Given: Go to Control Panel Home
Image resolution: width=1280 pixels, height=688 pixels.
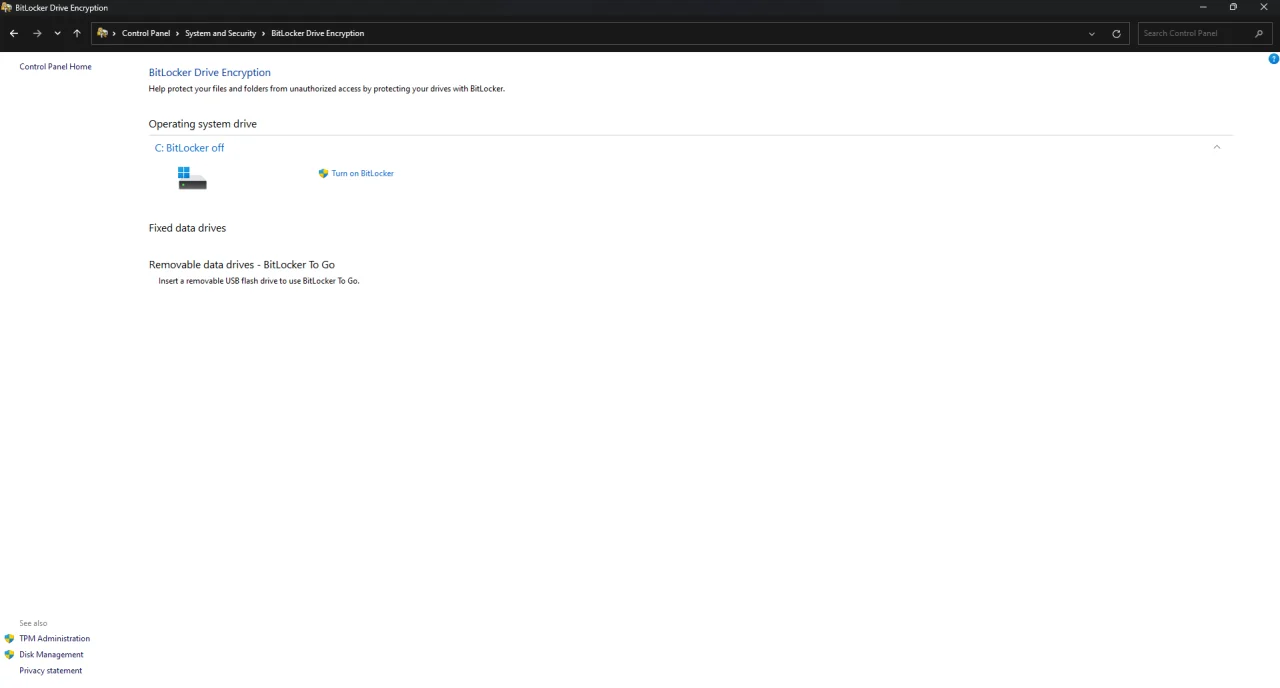Looking at the screenshot, I should click(55, 67).
